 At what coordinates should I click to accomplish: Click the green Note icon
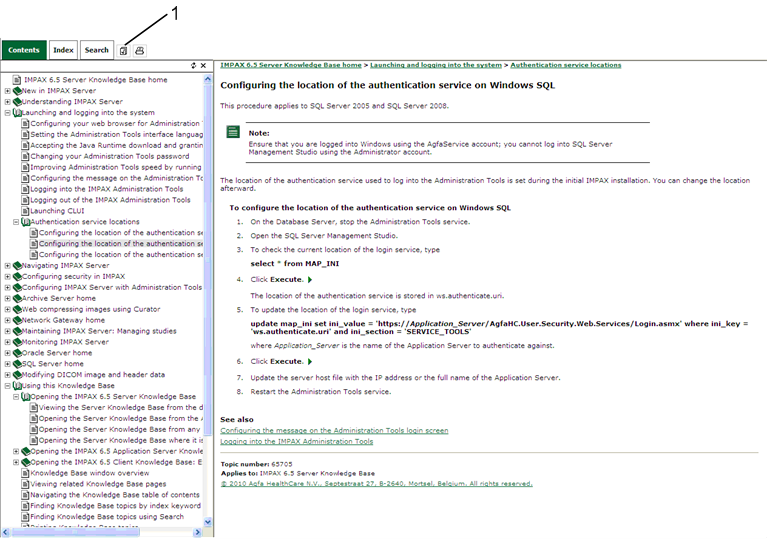click(x=233, y=132)
